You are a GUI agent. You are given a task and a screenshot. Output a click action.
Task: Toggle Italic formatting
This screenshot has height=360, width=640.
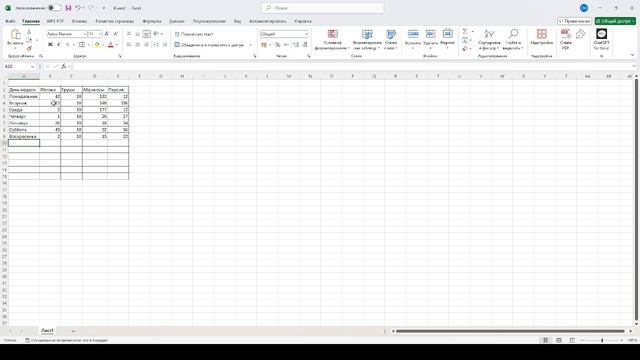(59, 44)
